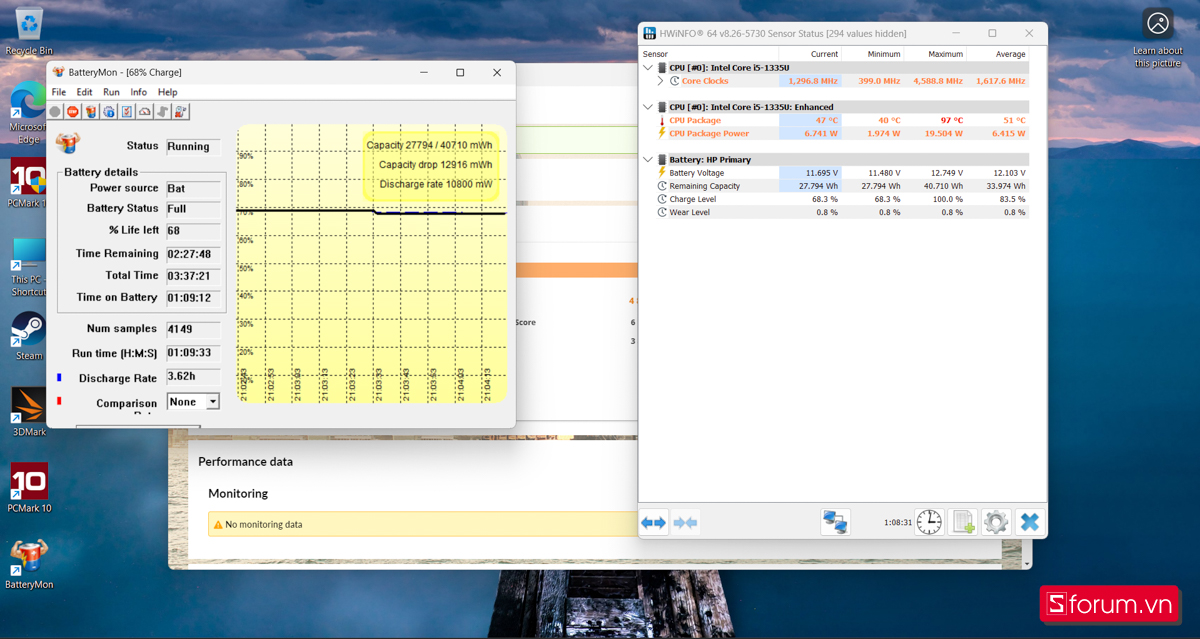Expand the Core Clocks row in HWiNFO
This screenshot has width=1200, height=639.
click(661, 81)
